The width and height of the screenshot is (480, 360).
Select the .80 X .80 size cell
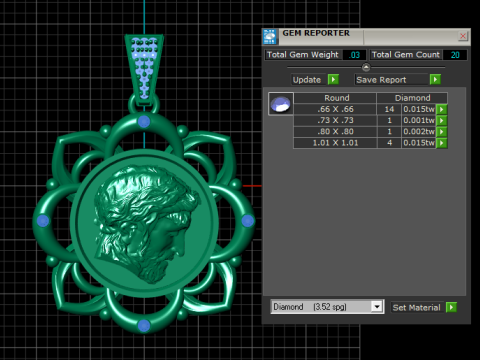335,132
